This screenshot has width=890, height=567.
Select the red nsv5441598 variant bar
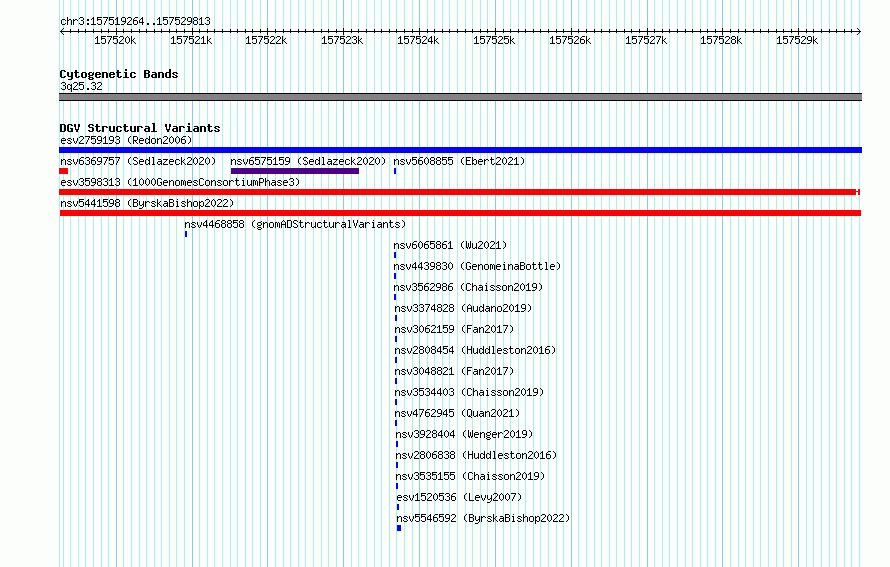(x=460, y=213)
